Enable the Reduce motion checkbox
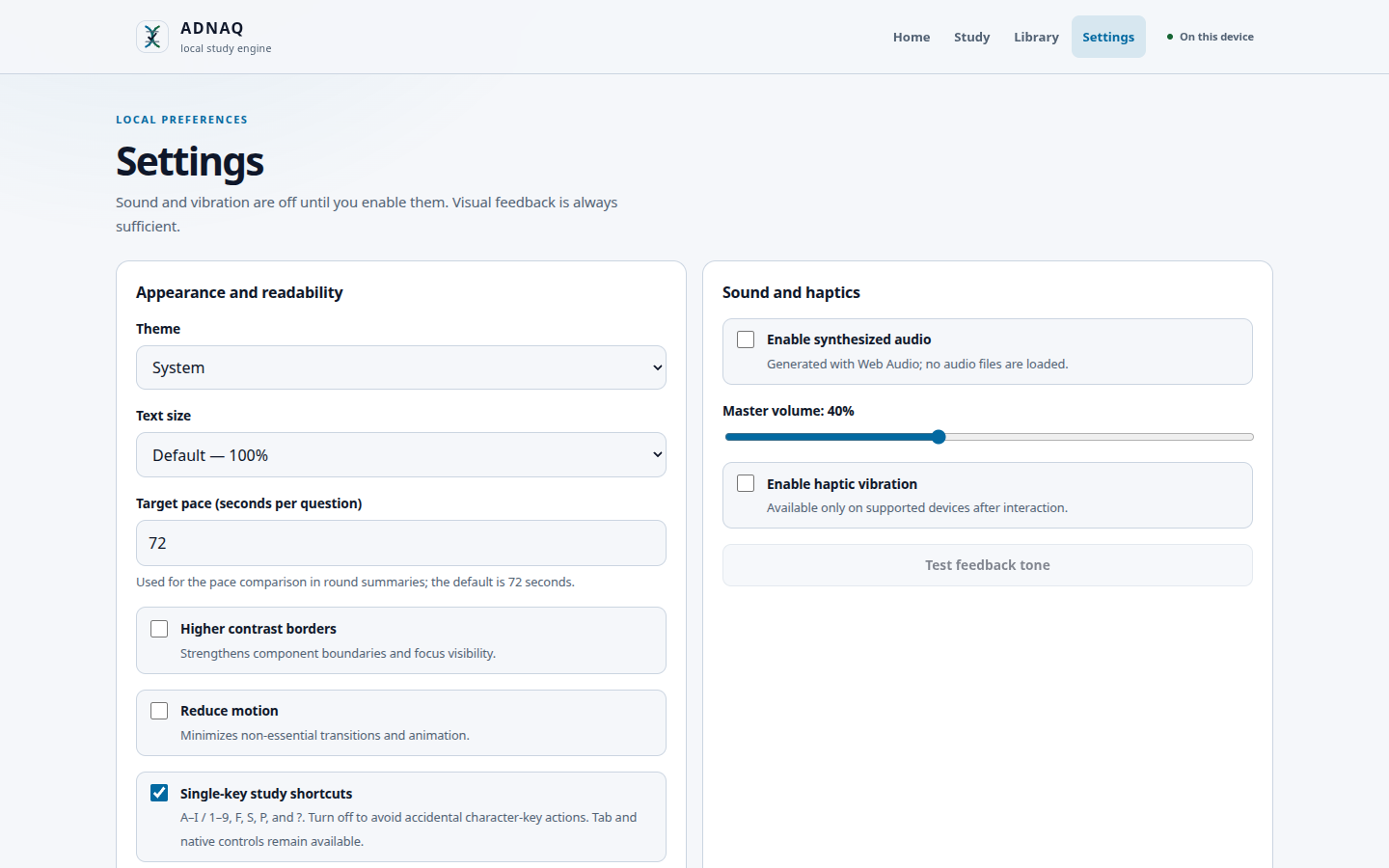 click(x=159, y=711)
